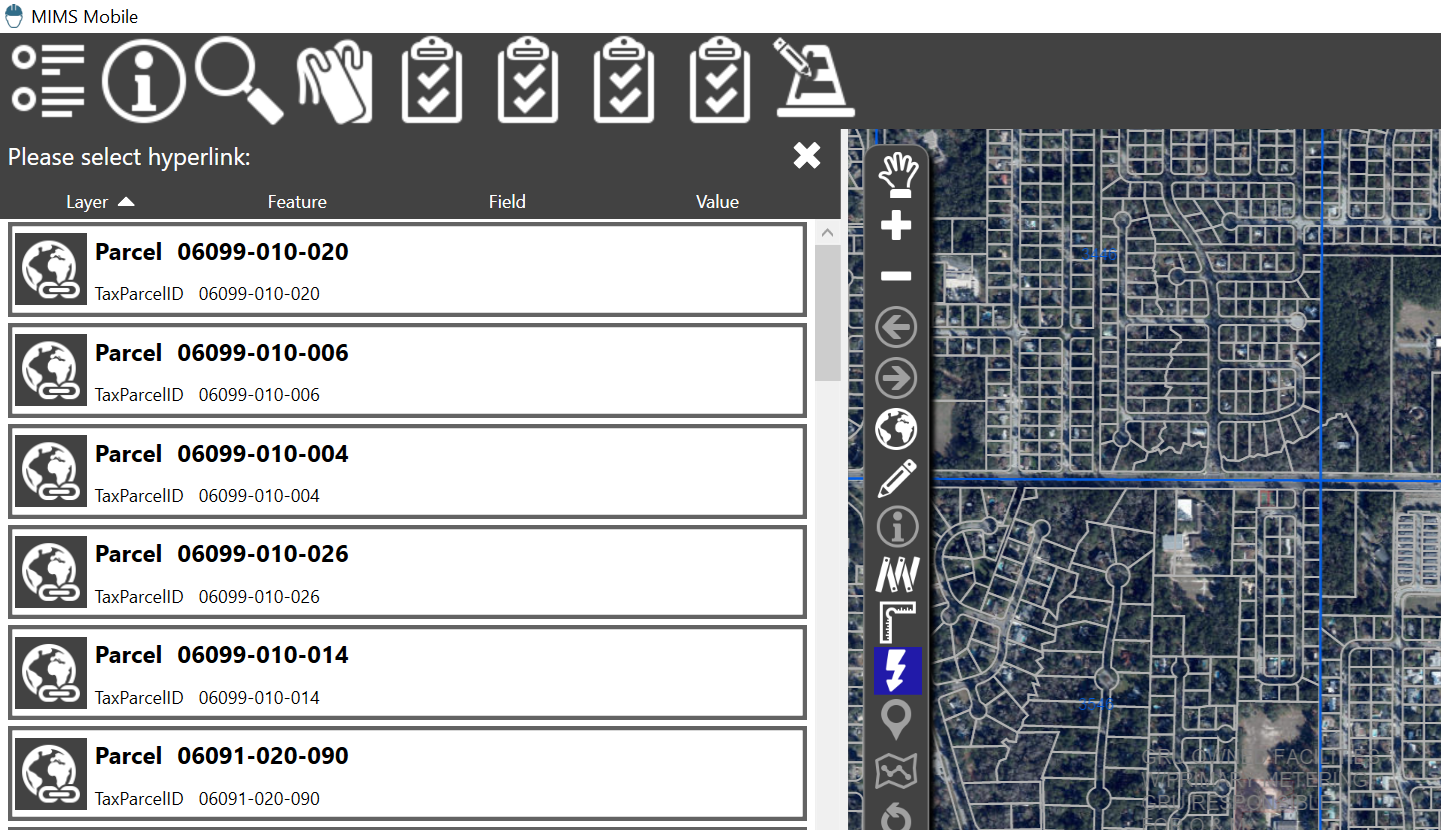Viewport: 1441px width, 830px height.
Task: Select the pan hand tool
Action: point(897,173)
